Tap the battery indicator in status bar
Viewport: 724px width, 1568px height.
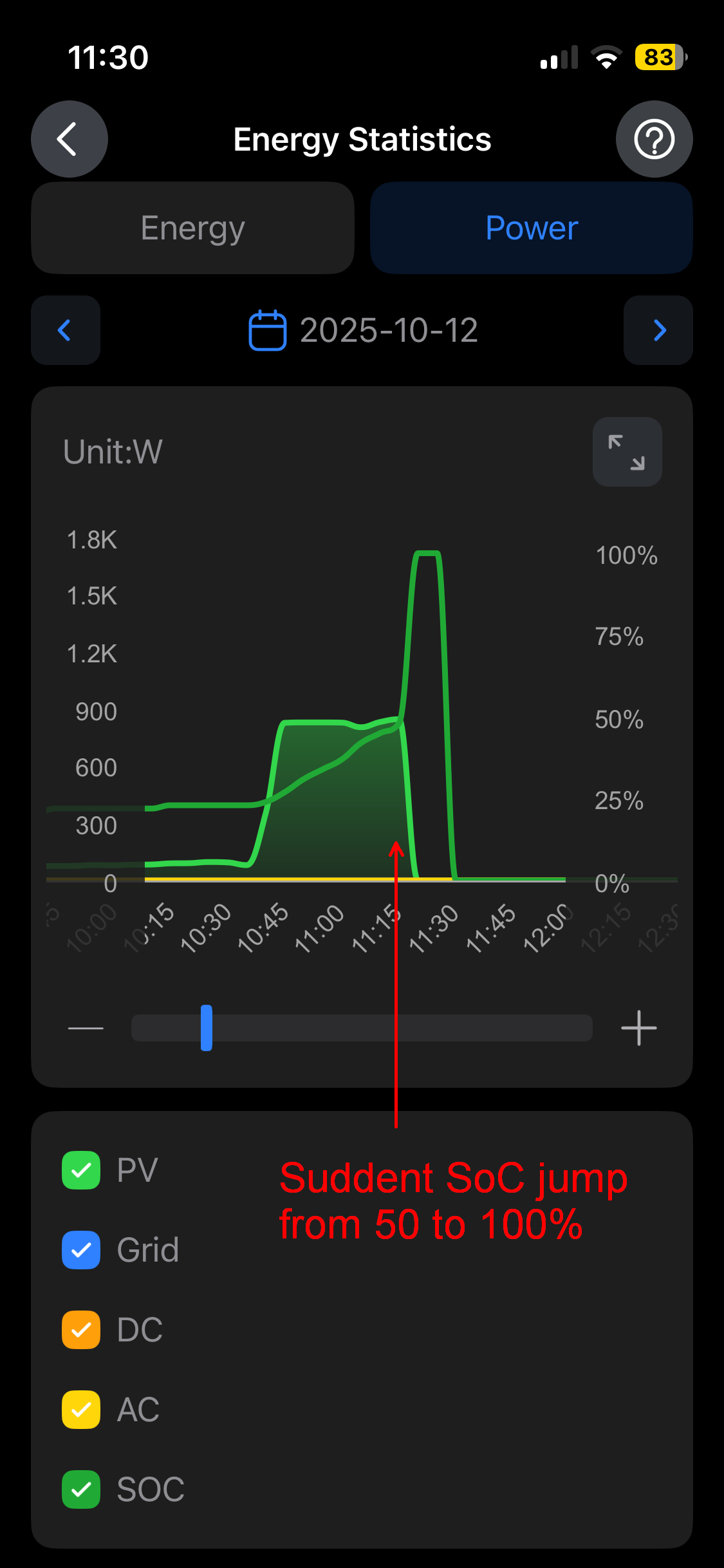tap(660, 57)
